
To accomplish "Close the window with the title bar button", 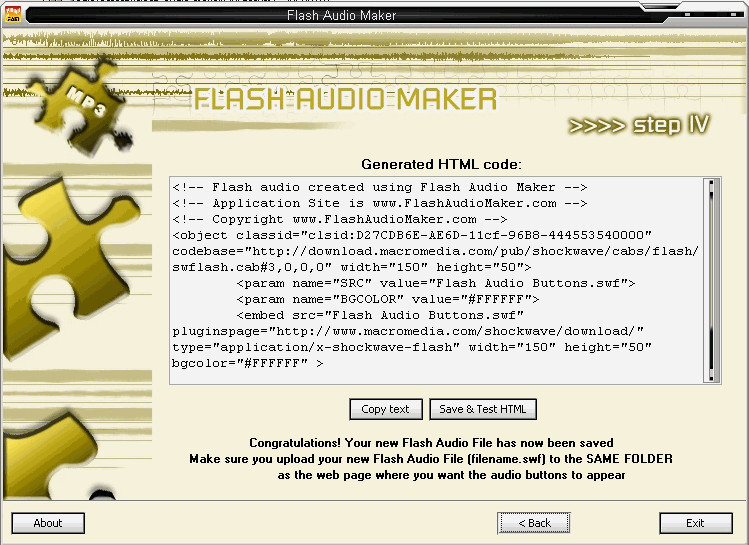I will point(733,15).
